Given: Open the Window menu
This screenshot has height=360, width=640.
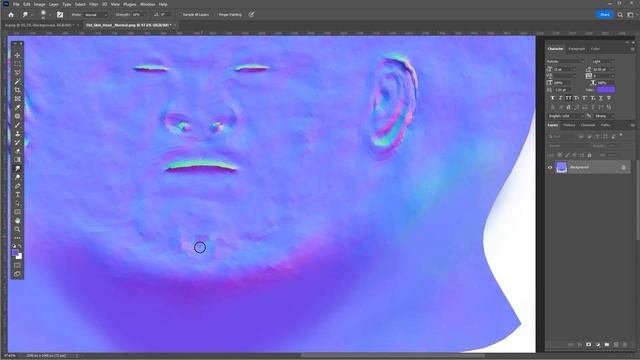Looking at the screenshot, I should point(147,4).
